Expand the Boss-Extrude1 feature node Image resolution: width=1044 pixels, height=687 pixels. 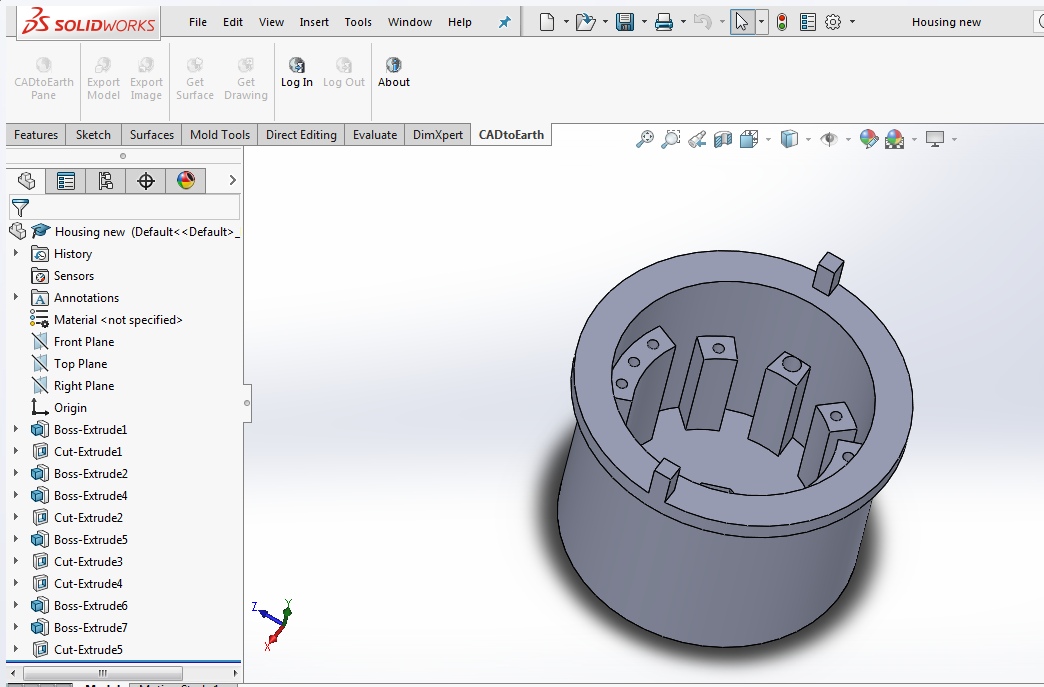coord(16,430)
